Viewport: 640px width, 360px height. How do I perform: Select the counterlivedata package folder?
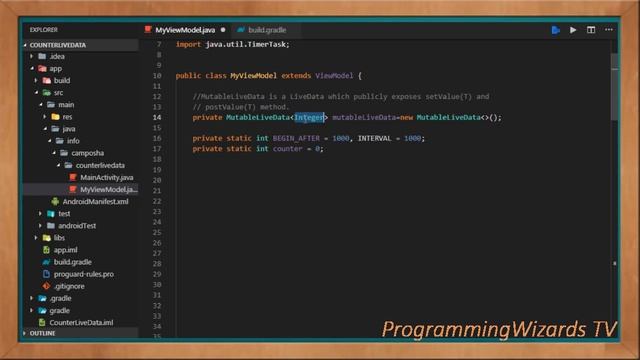[100, 165]
